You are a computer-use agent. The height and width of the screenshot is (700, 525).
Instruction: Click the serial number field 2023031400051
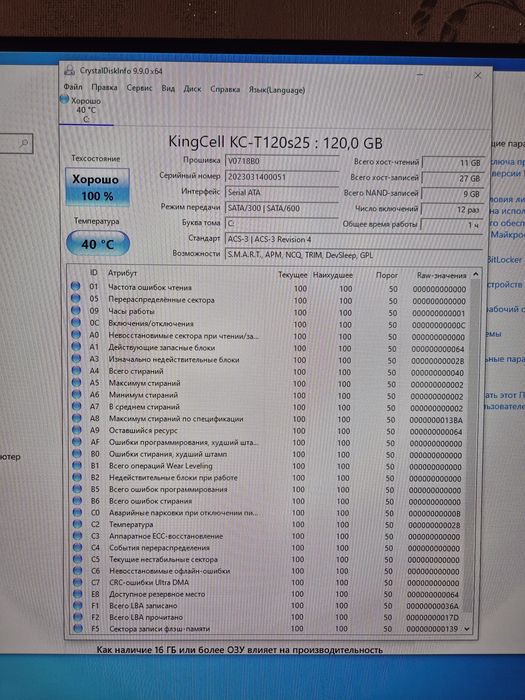[x=282, y=177]
